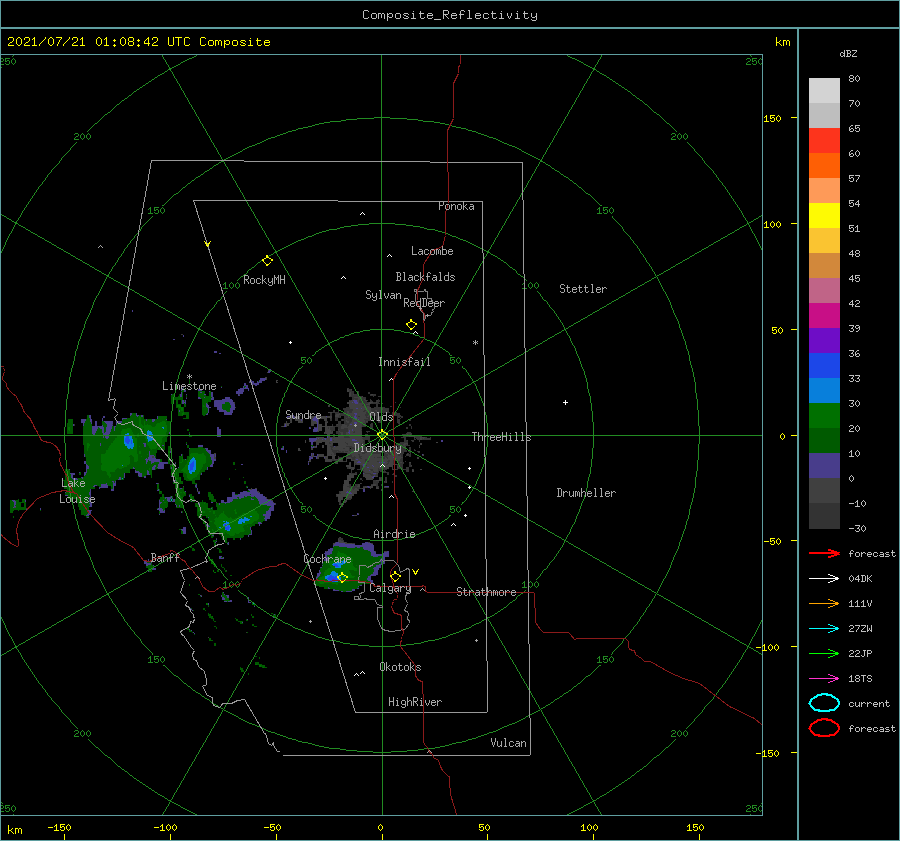This screenshot has height=841, width=900.
Task: Click the ThreeHills town label
Action: click(502, 437)
